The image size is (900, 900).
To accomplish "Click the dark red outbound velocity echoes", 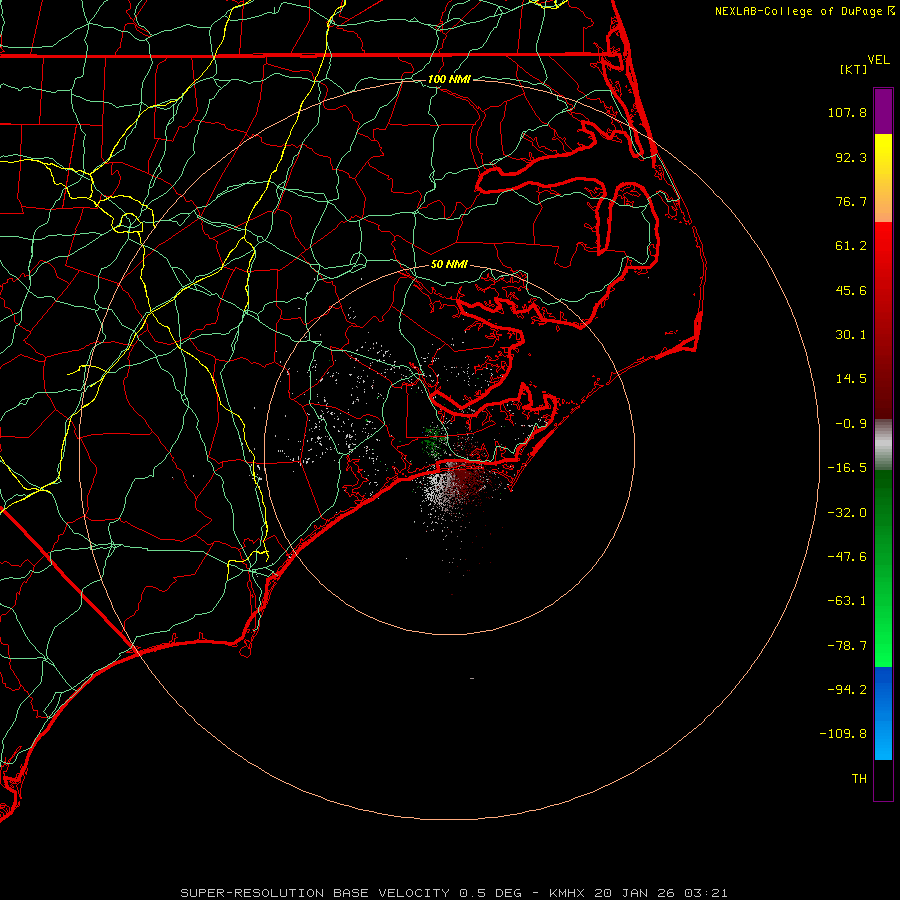I will [x=472, y=481].
